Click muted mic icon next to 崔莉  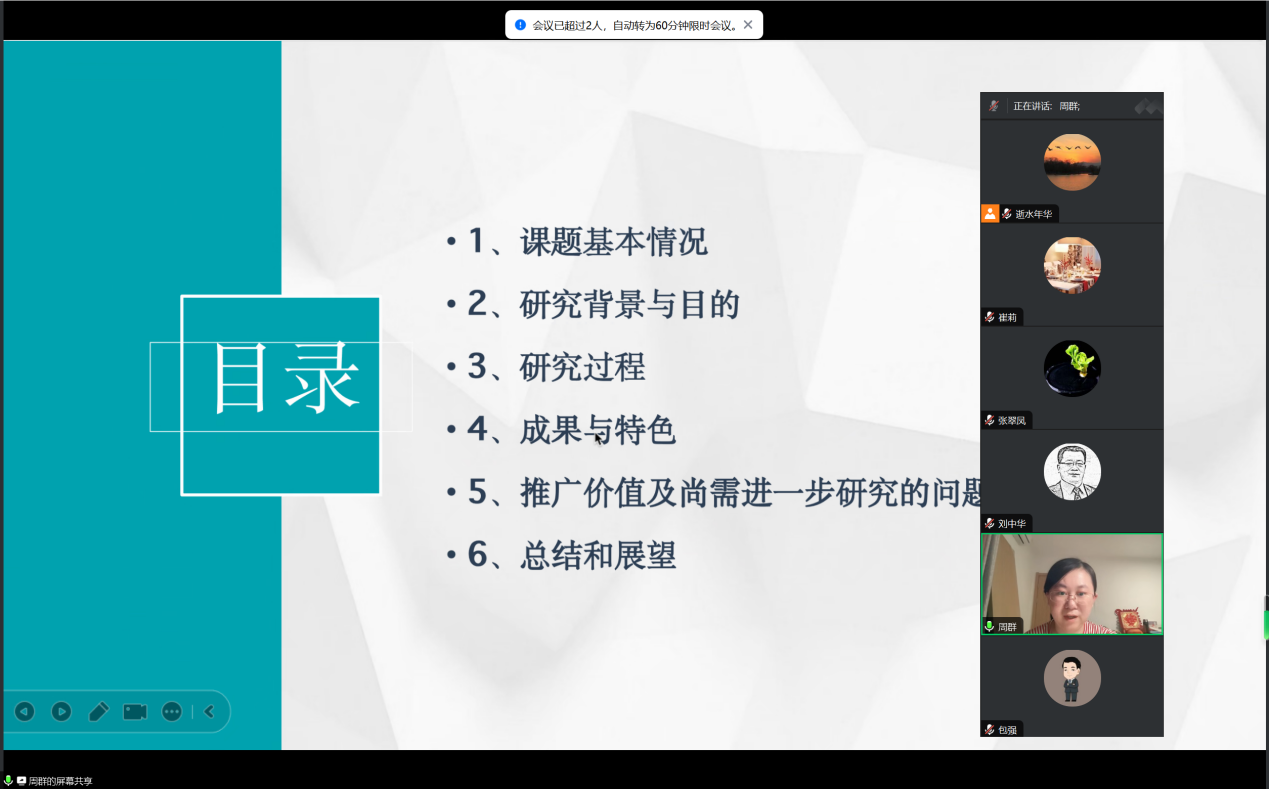(990, 317)
